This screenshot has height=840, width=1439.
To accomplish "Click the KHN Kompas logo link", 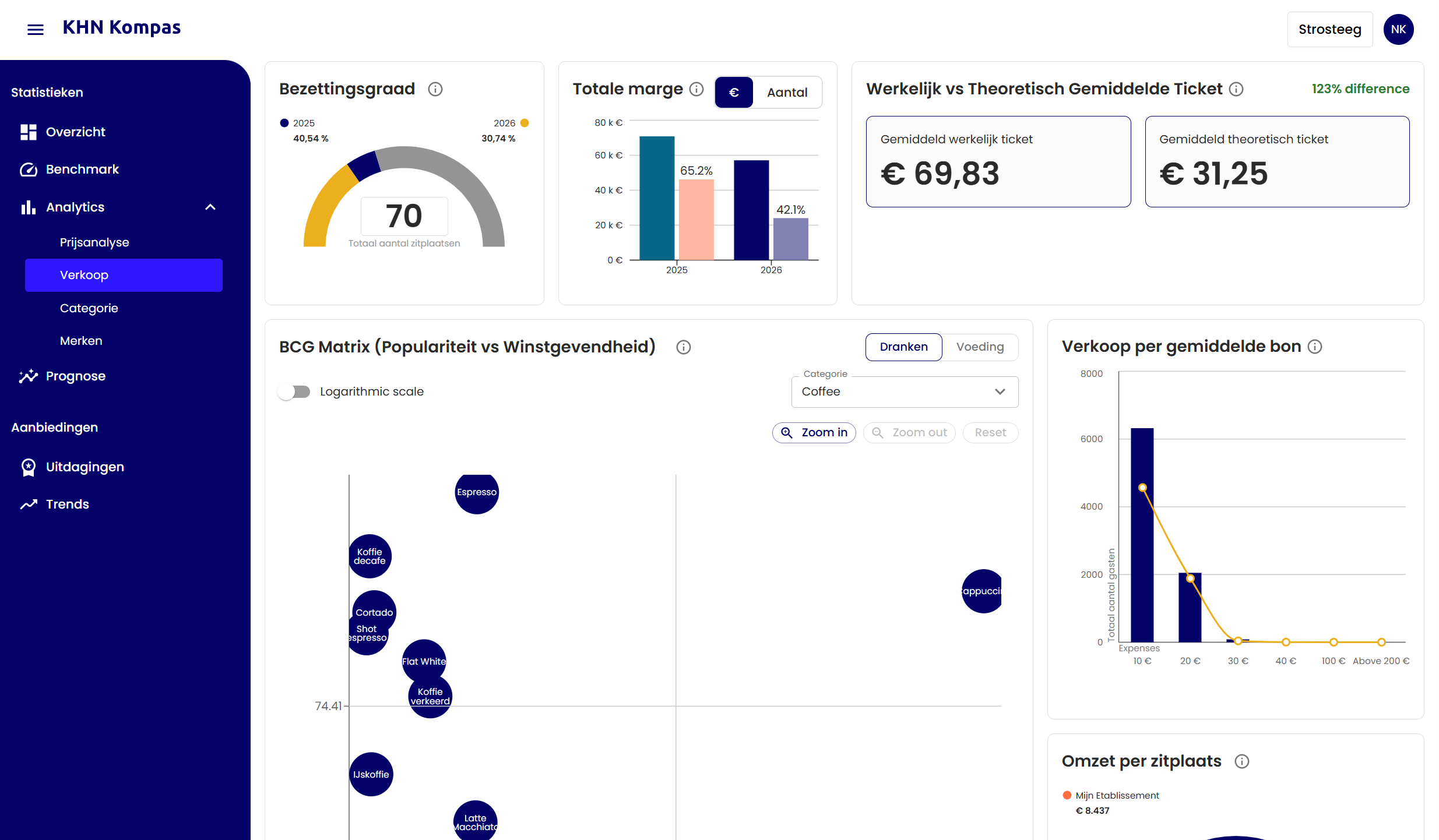I will (121, 27).
